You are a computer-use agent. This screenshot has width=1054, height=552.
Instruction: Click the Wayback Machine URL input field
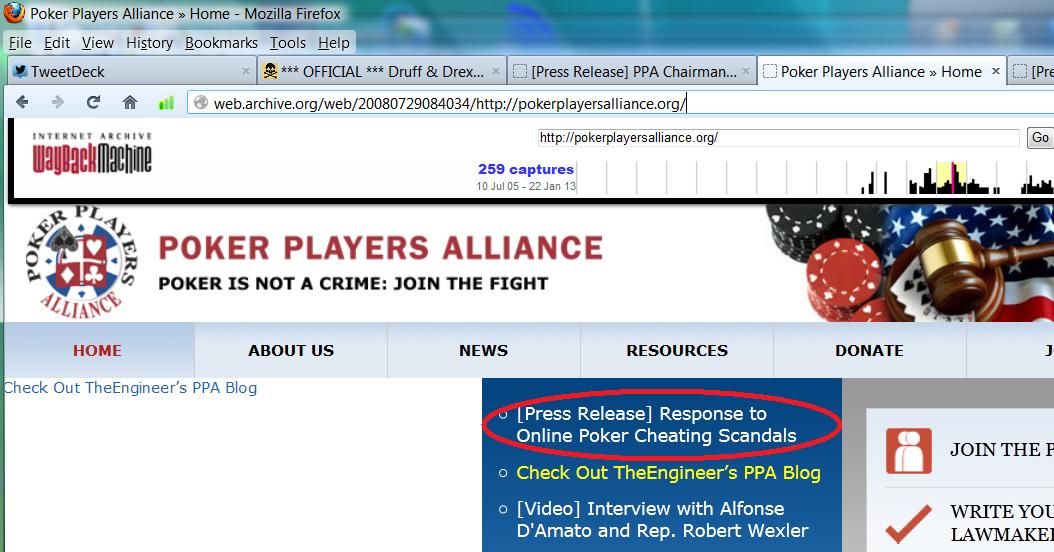(x=778, y=138)
